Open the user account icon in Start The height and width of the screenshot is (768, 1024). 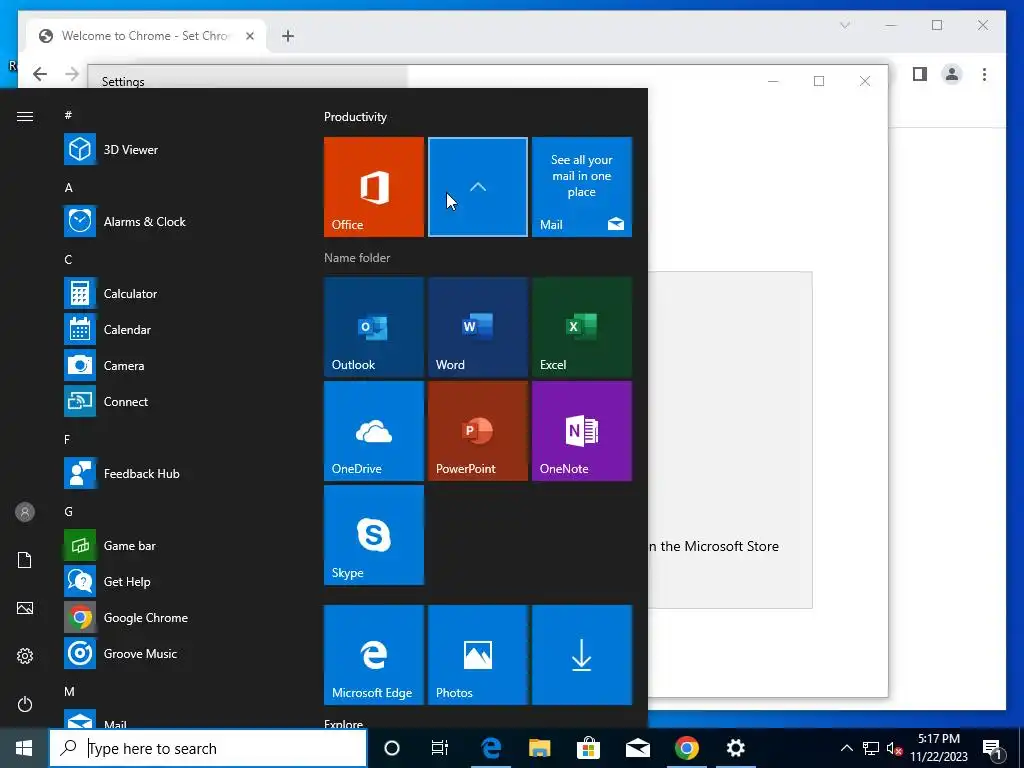pos(25,512)
